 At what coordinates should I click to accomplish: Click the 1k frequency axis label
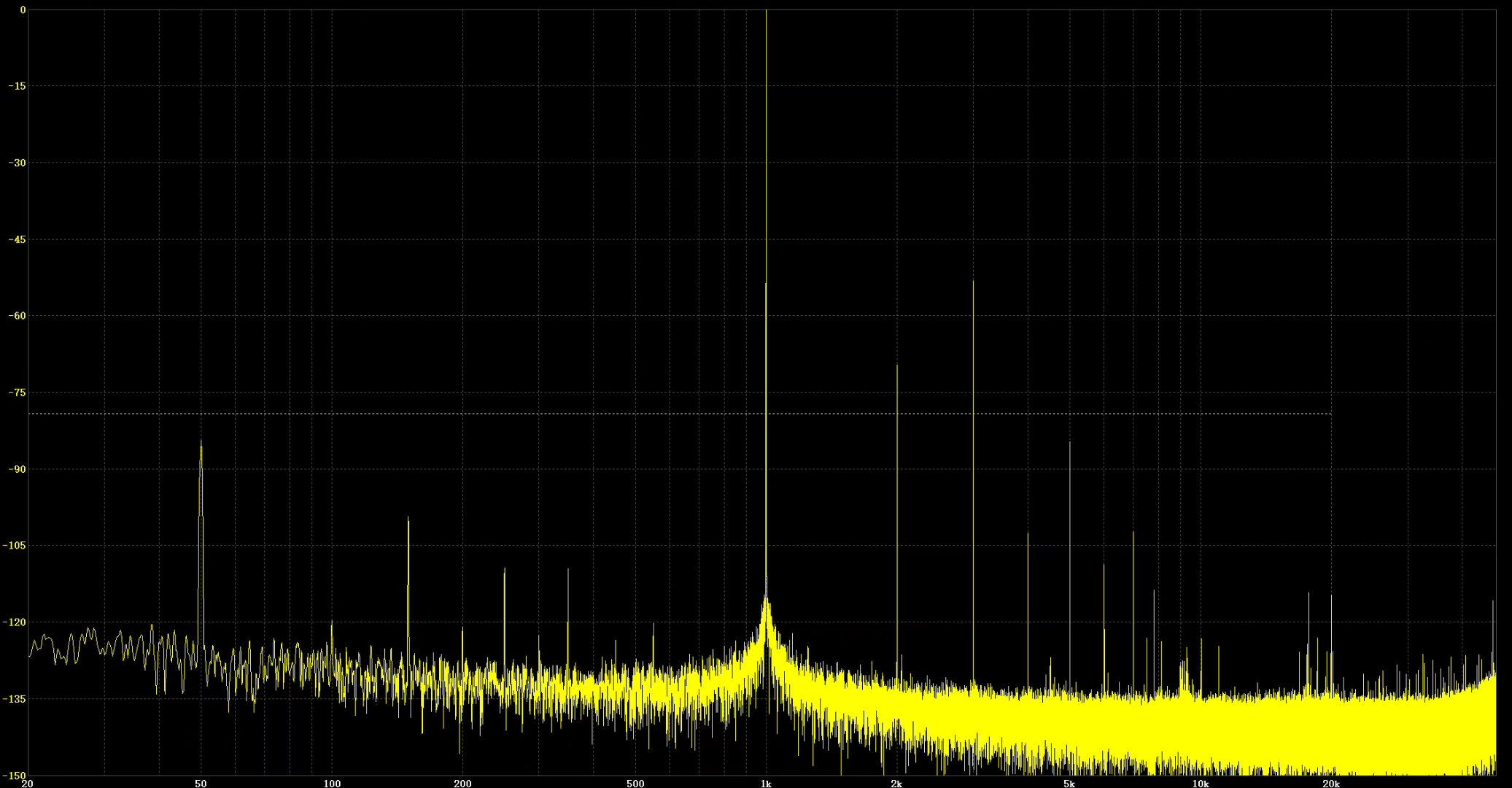pos(766,784)
